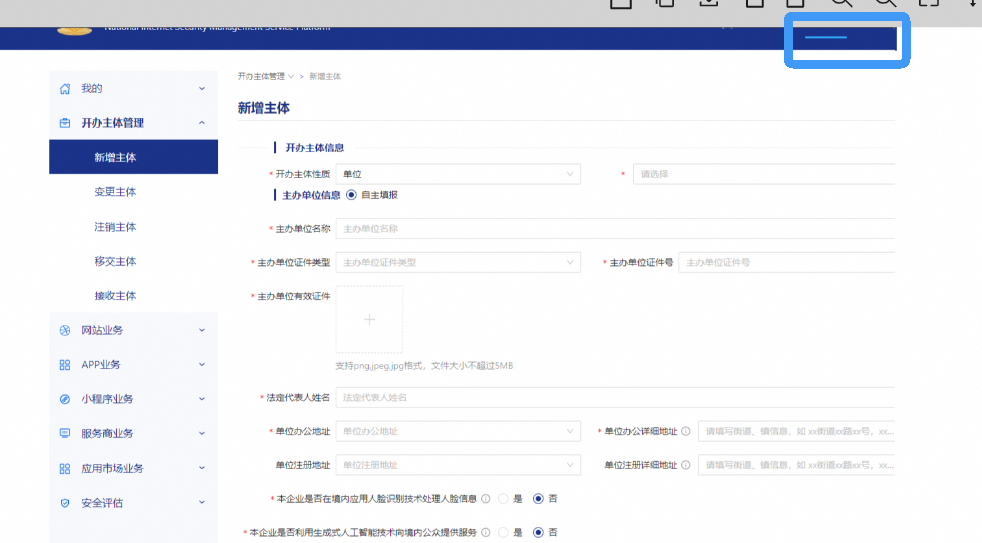Expand the 我的 menu chevron
The image size is (982, 543).
tap(202, 89)
